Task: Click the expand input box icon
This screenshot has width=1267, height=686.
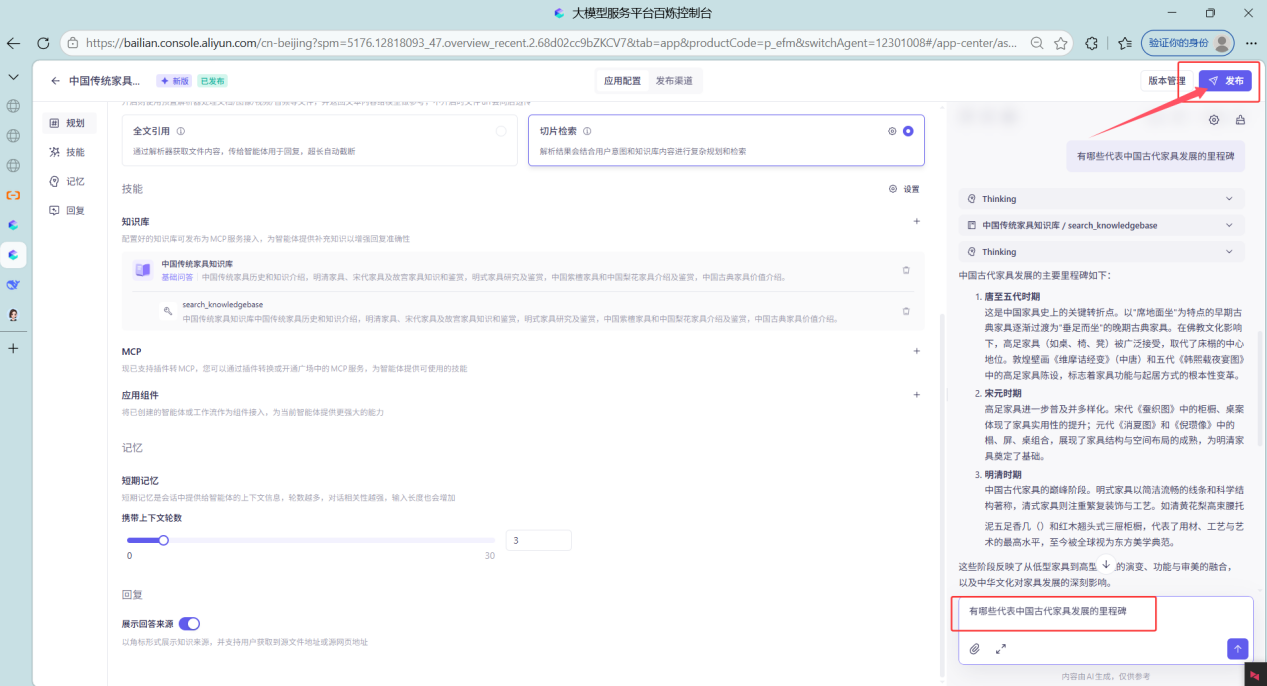Action: 1001,649
